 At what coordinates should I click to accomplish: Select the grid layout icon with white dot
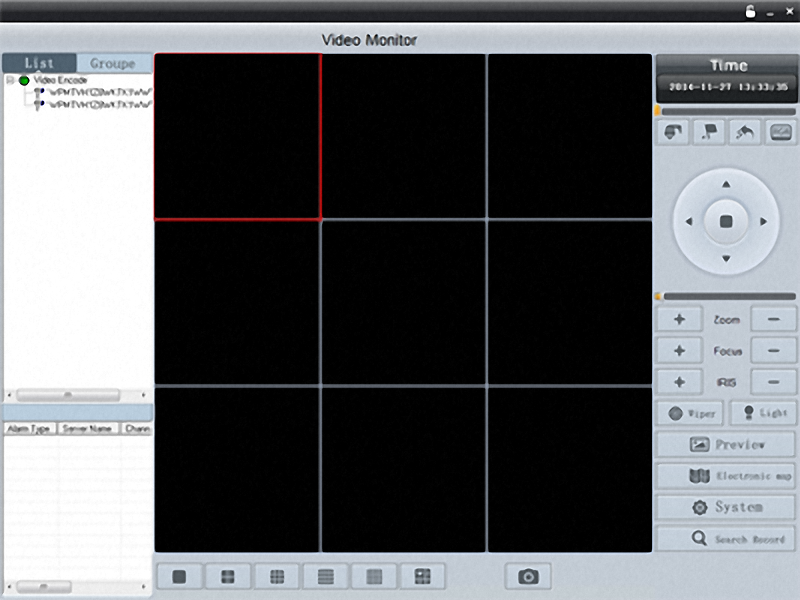(422, 577)
